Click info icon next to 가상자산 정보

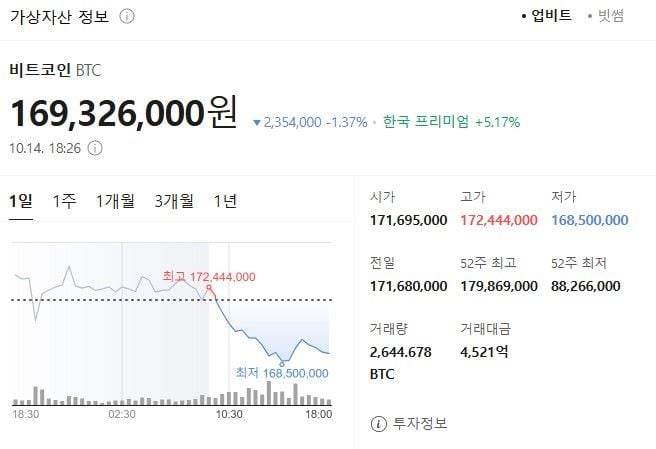pos(126,17)
